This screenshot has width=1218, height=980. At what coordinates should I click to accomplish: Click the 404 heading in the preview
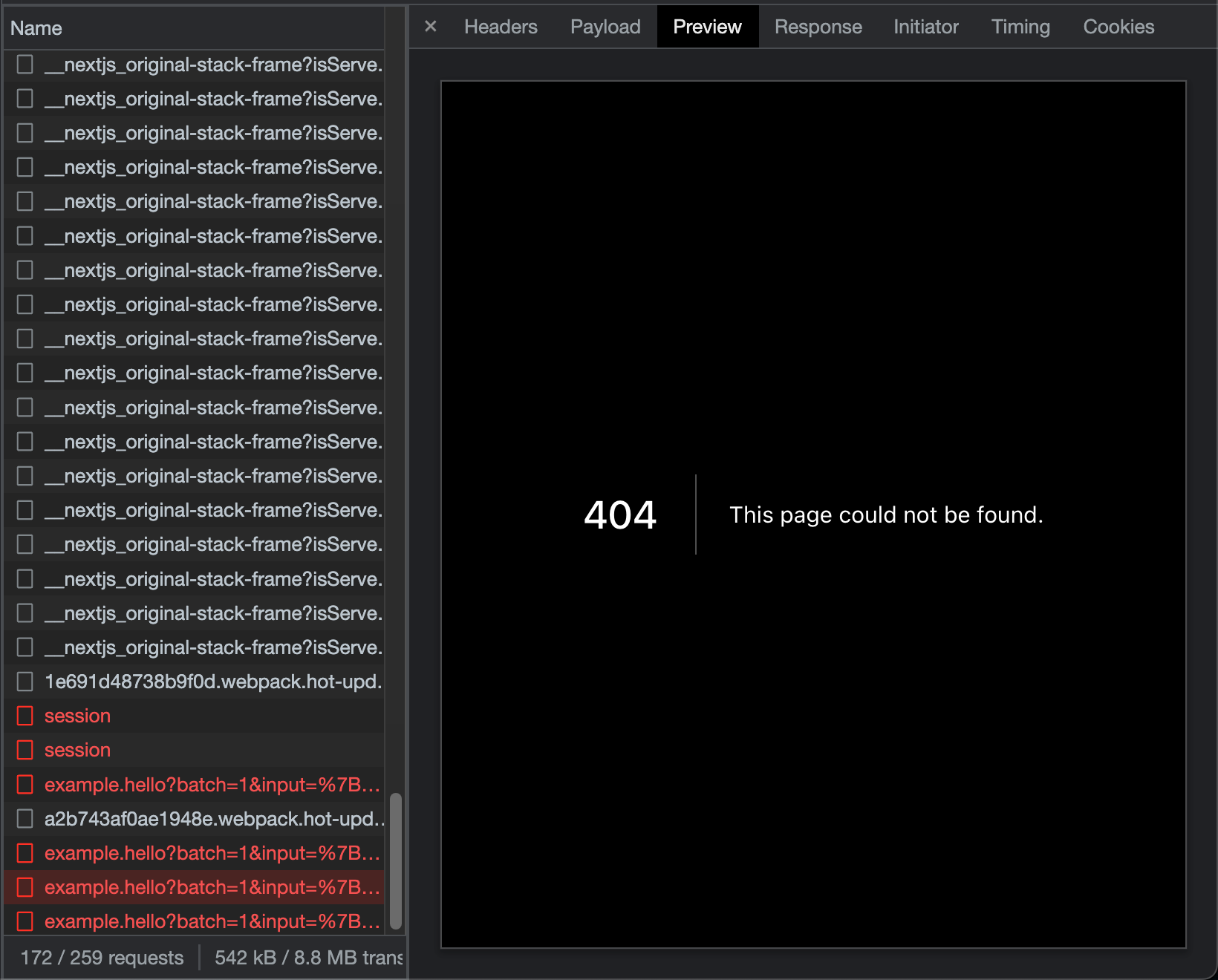(620, 514)
